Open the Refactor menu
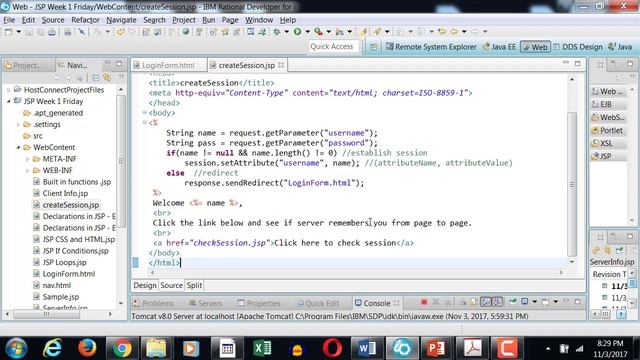Viewport: 640px width, 360px height. pos(85,20)
